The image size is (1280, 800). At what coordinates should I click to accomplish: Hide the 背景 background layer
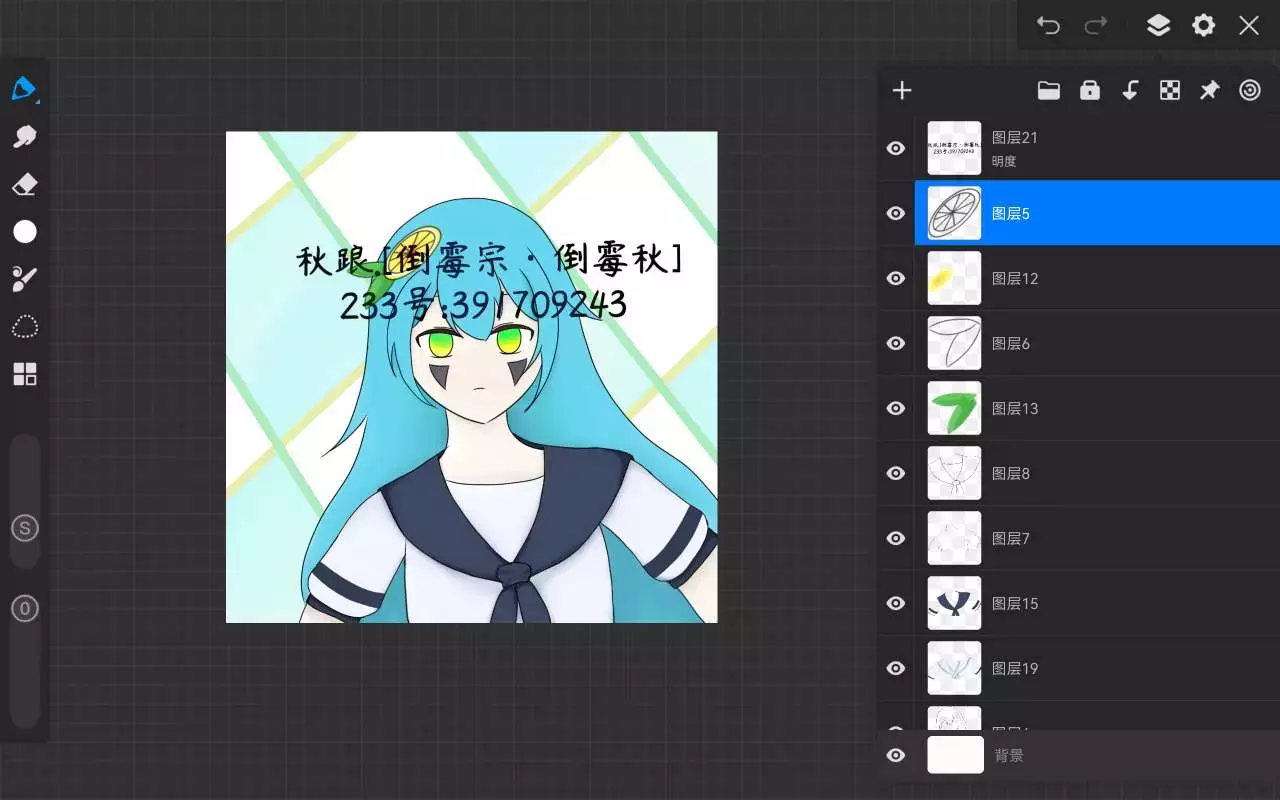[x=896, y=755]
